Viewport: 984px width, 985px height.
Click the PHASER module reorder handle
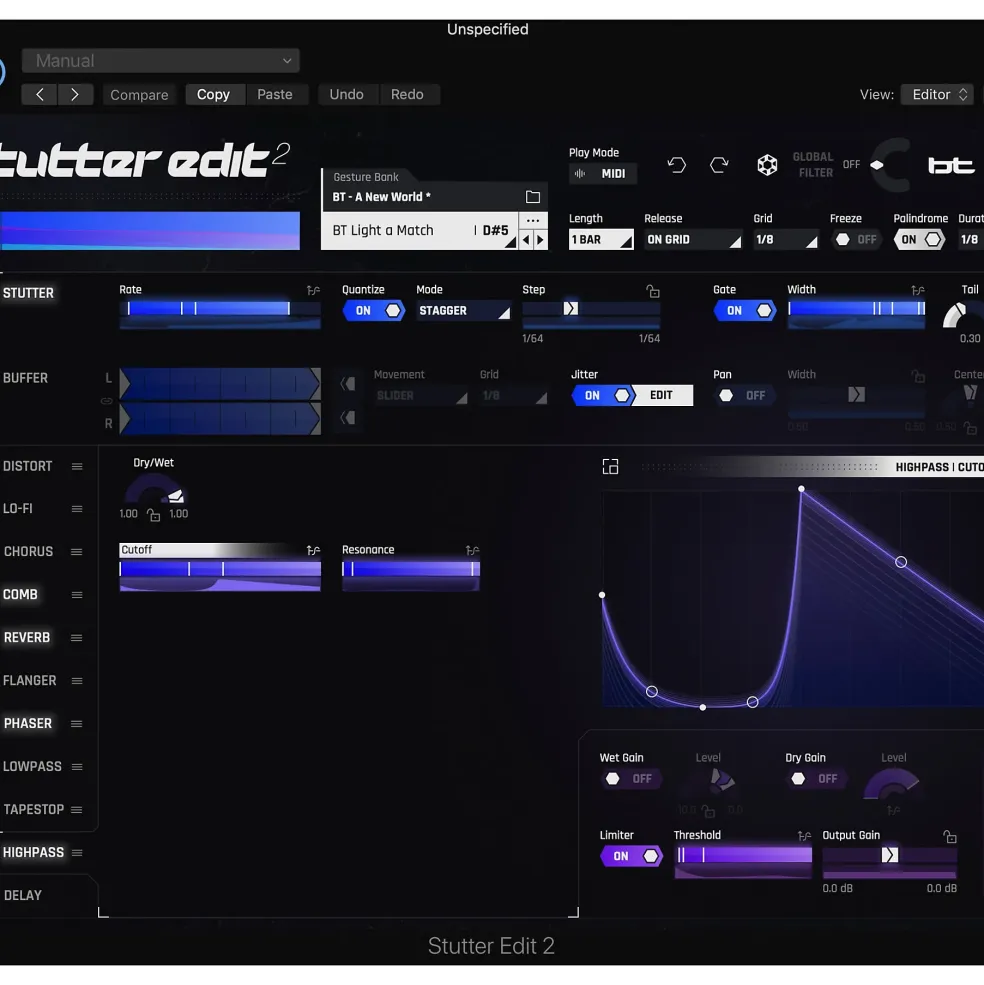[x=77, y=724]
